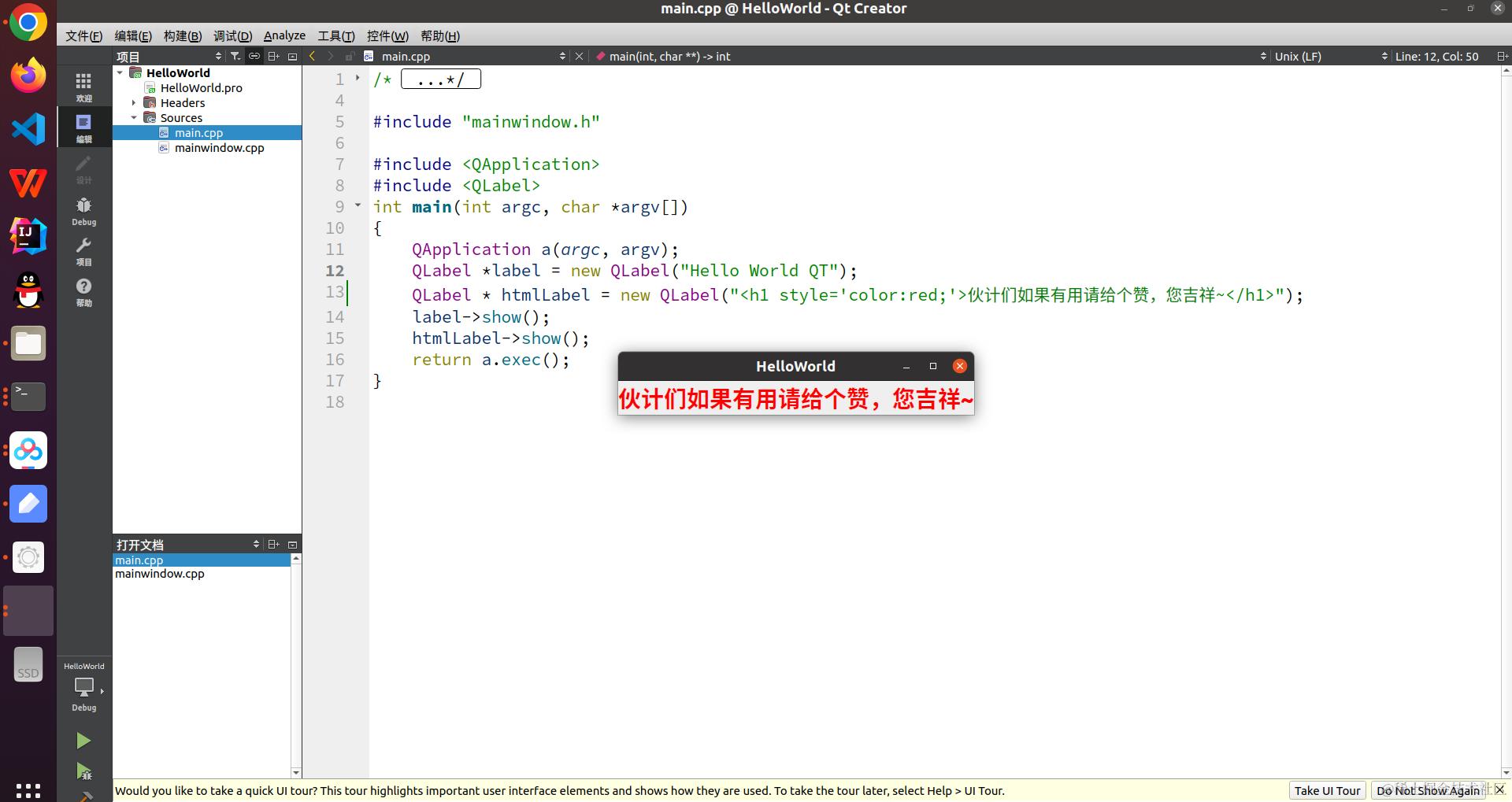The height and width of the screenshot is (802, 1512).
Task: Expand the collapsed comment placeholder box
Action: tap(441, 79)
